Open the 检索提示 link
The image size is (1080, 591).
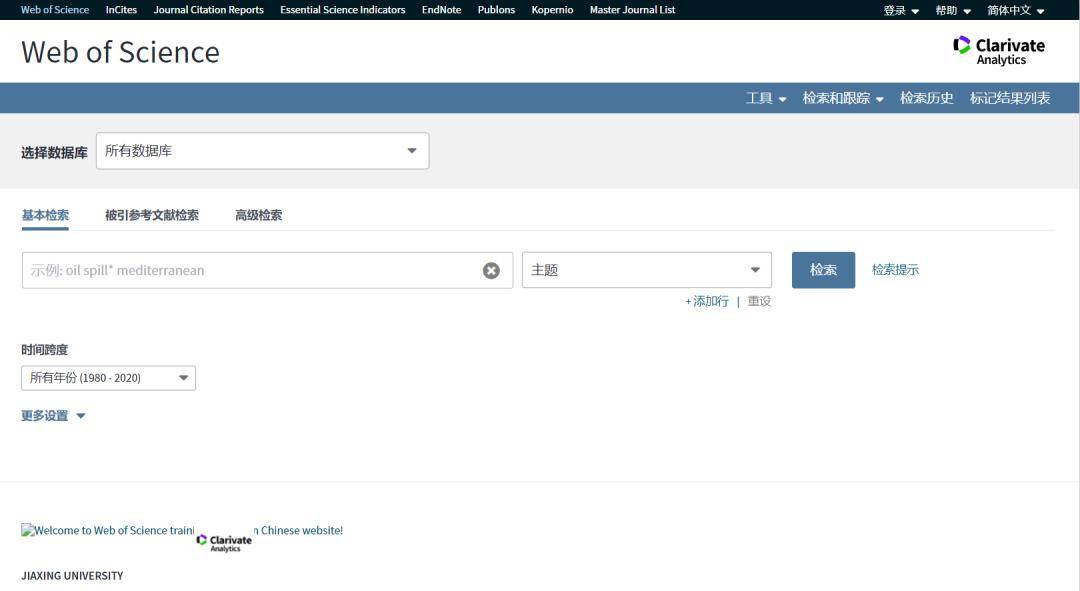coord(895,270)
